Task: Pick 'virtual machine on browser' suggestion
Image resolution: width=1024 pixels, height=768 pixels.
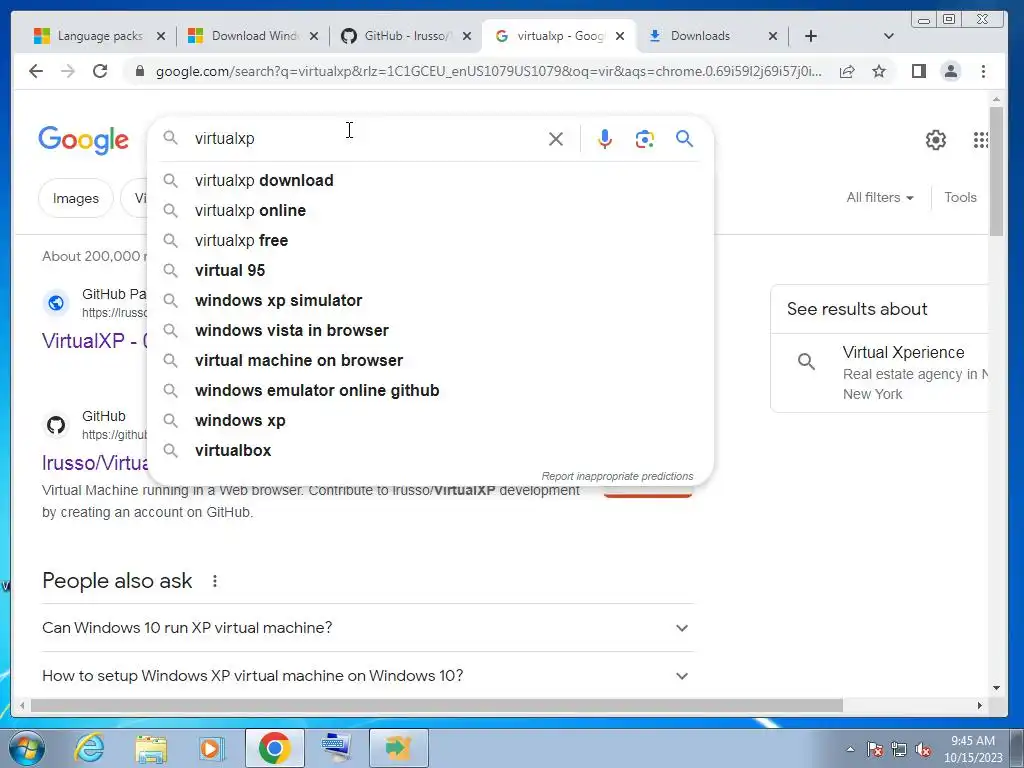Action: 431,360
